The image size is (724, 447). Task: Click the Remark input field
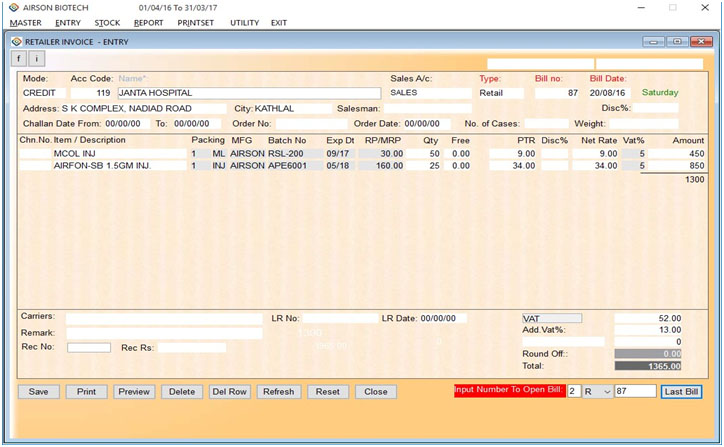coord(164,333)
